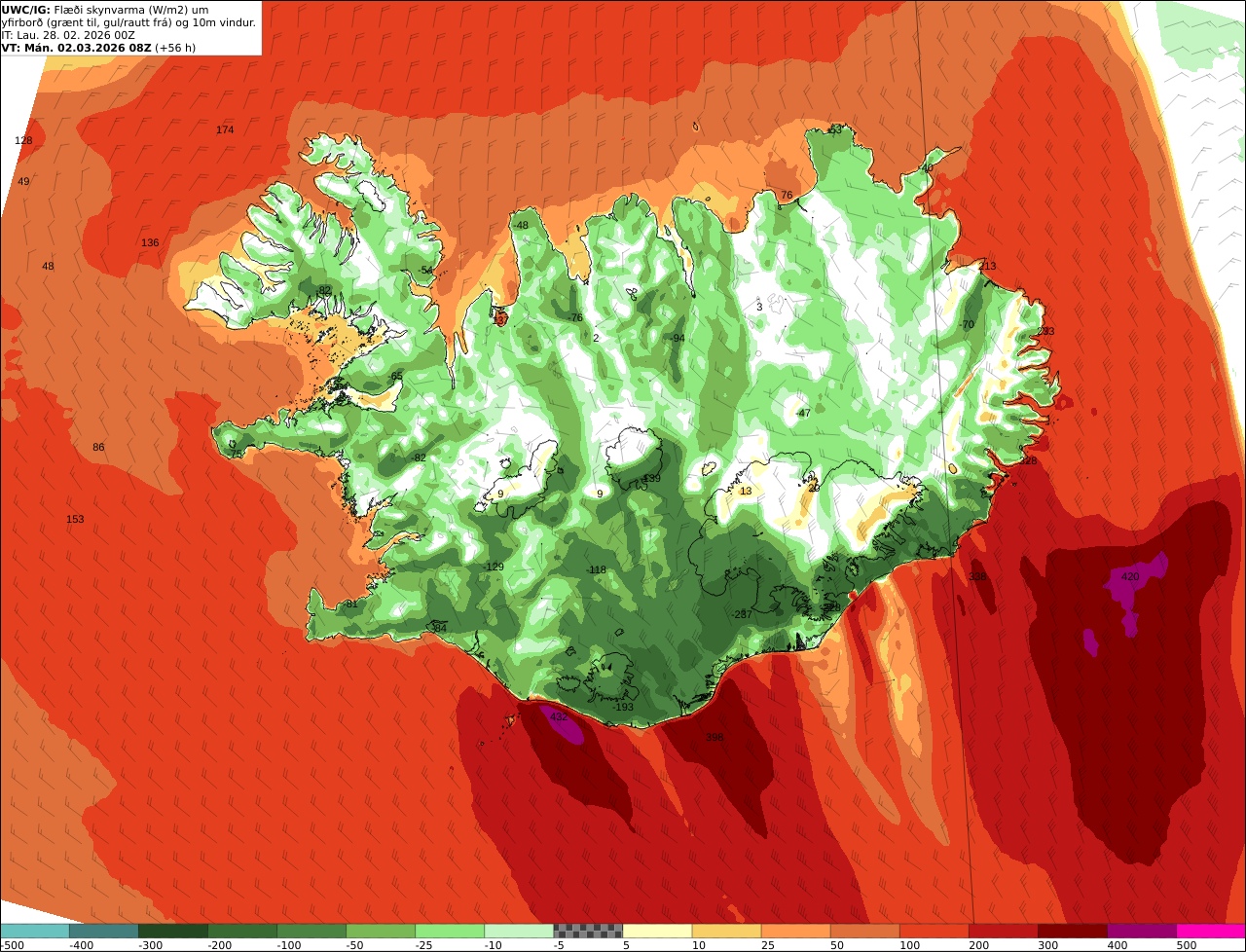Select the 128 value label
This screenshot has height=952, width=1246.
pyautogui.click(x=23, y=140)
